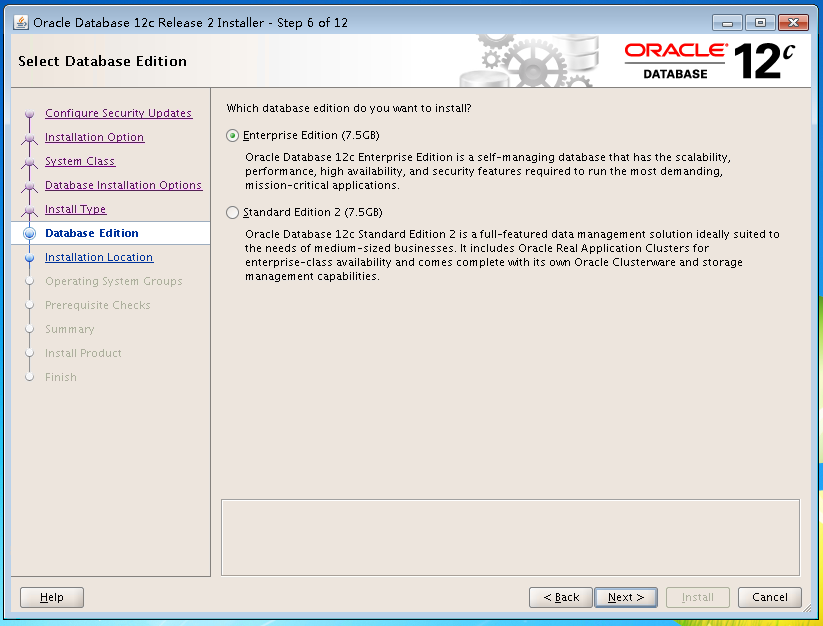Click 'Which database edition do you want to install?' text
The height and width of the screenshot is (626, 823).
pyautogui.click(x=349, y=108)
